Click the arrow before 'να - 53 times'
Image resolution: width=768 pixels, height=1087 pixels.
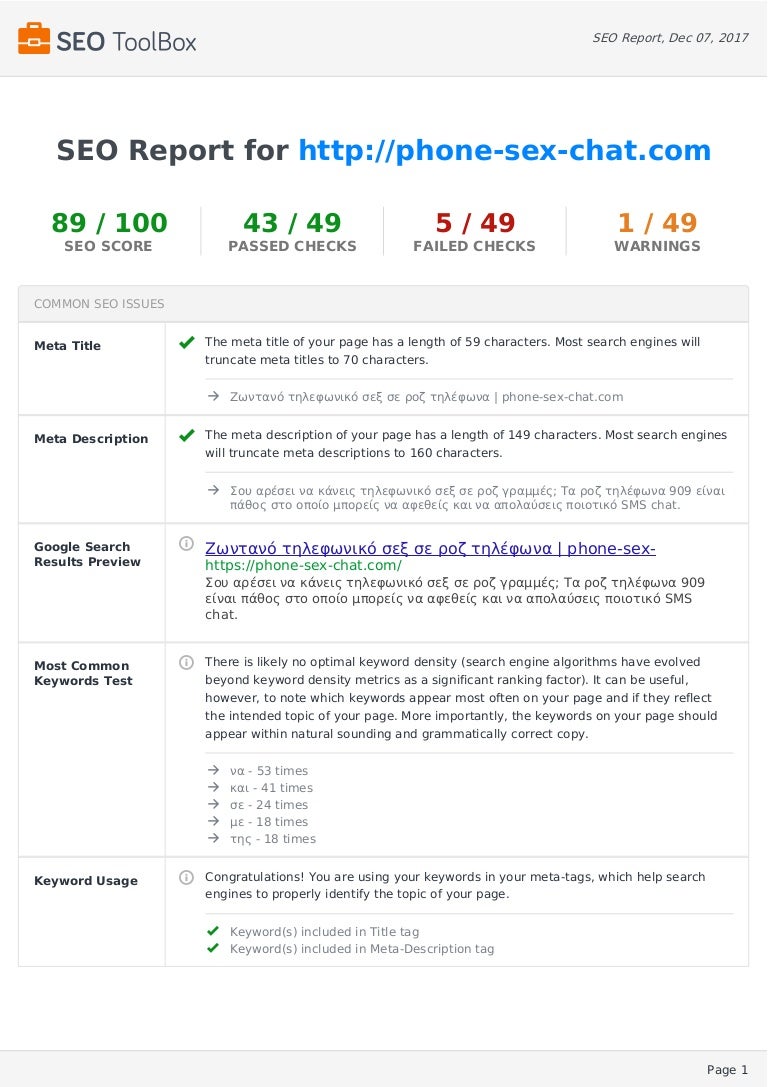tap(213, 770)
